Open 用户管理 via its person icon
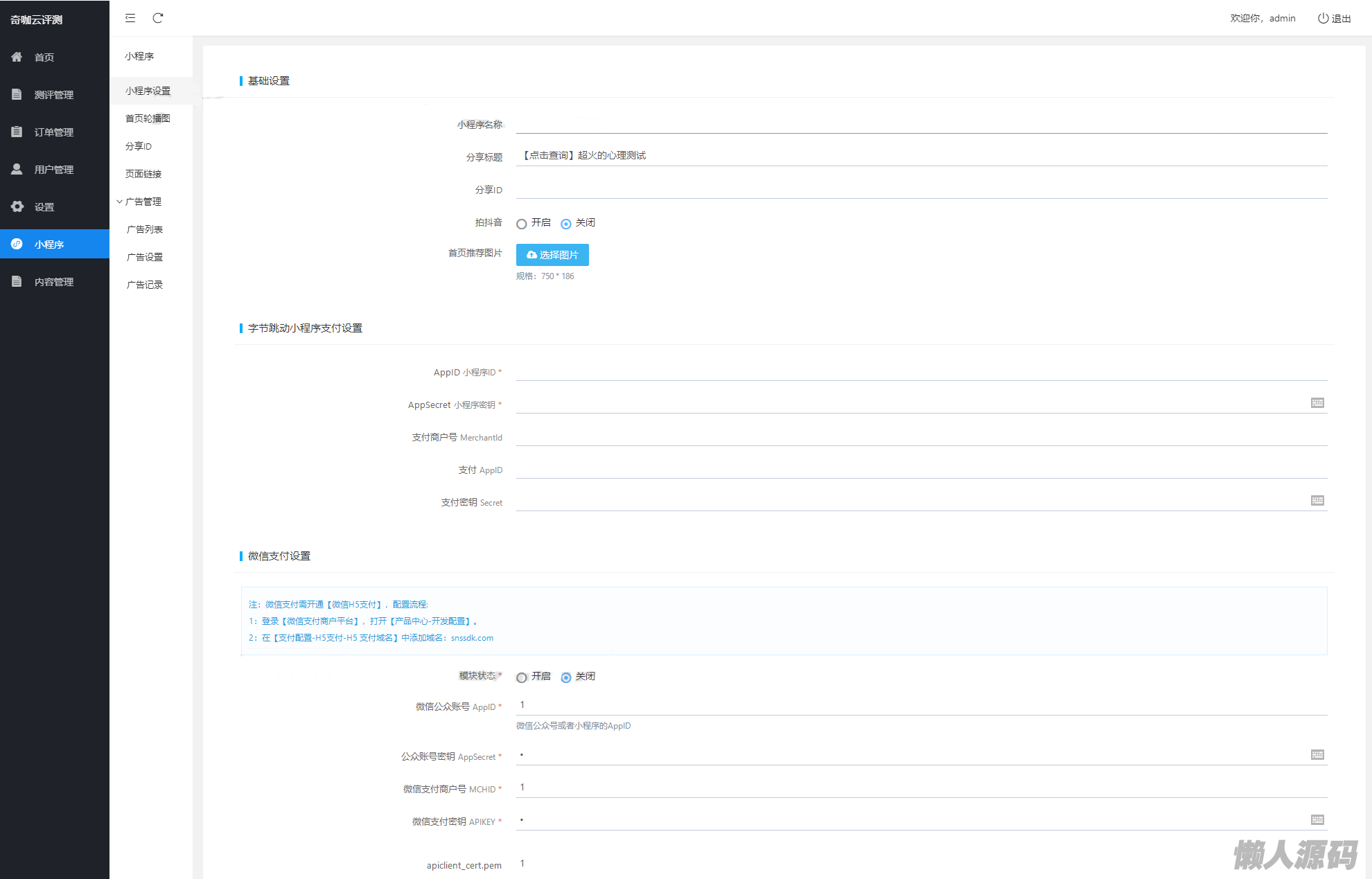The width and height of the screenshot is (1372, 879). [17, 169]
